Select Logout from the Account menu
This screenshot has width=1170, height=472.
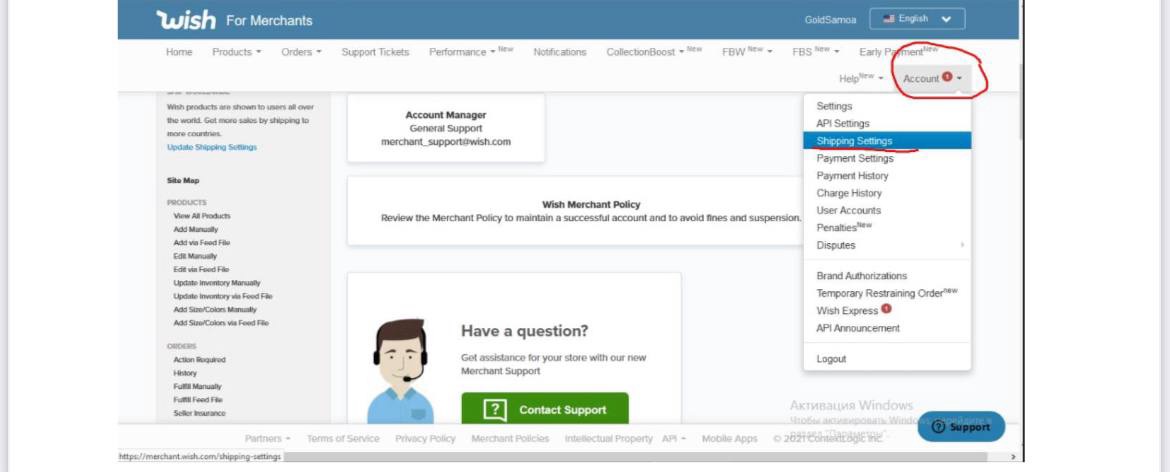[x=831, y=359]
